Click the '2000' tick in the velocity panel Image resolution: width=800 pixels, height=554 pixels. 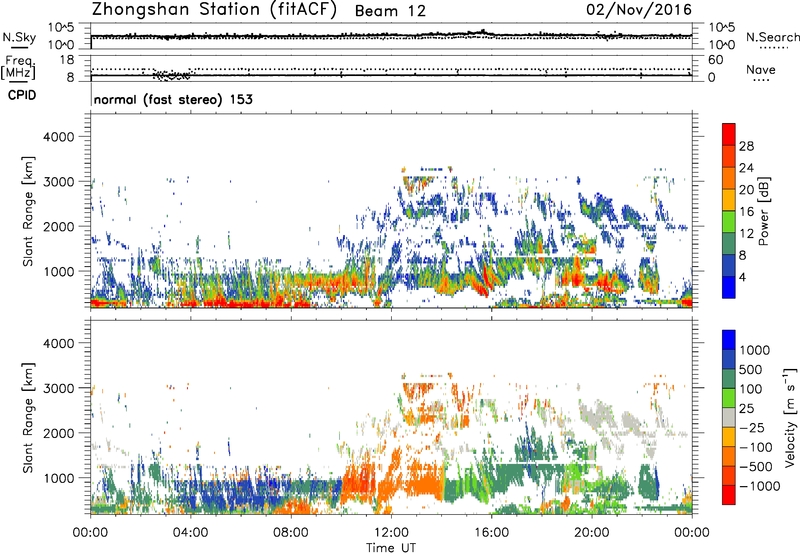pyautogui.click(x=58, y=433)
